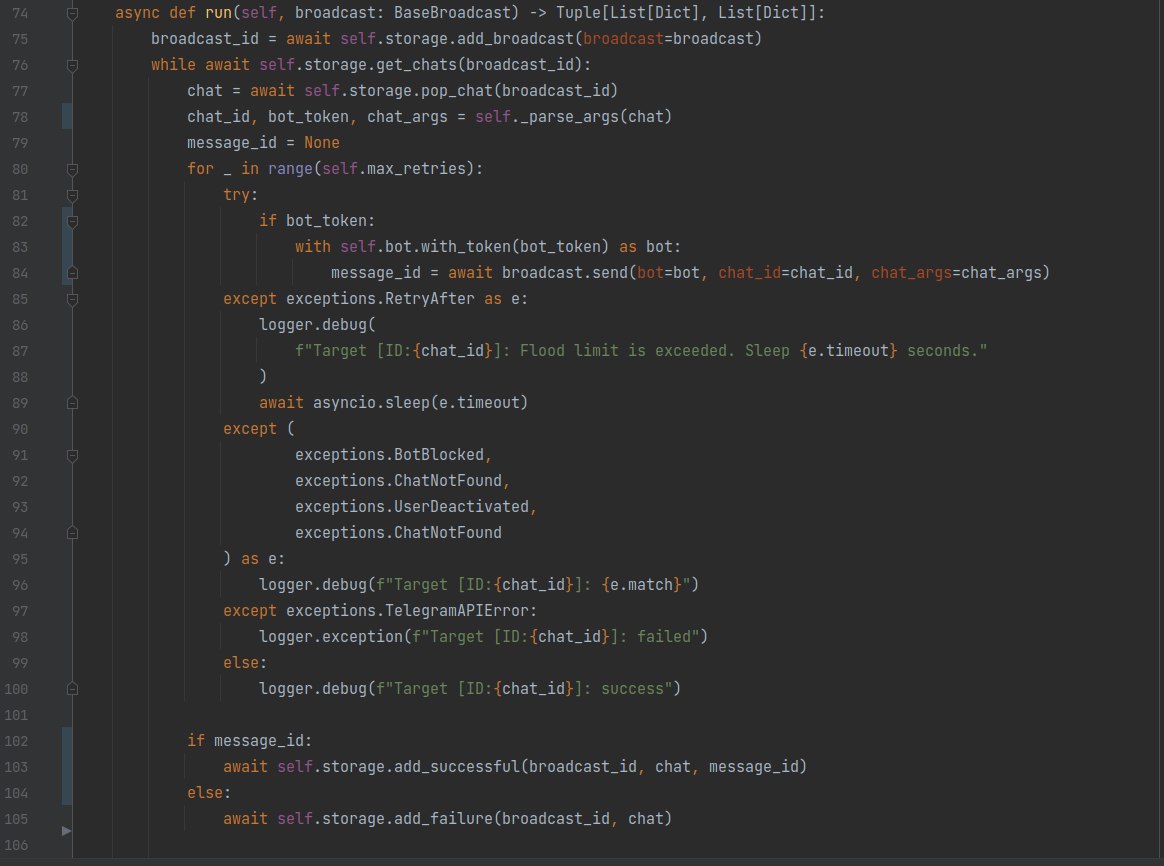Click 'logger.exception' call on line 98

pos(331,636)
